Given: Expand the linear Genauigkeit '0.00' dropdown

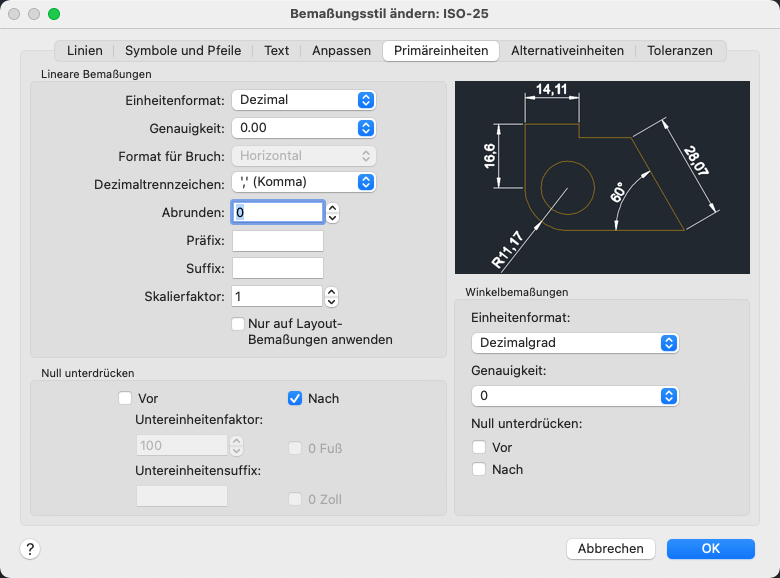Looking at the screenshot, I should point(303,128).
